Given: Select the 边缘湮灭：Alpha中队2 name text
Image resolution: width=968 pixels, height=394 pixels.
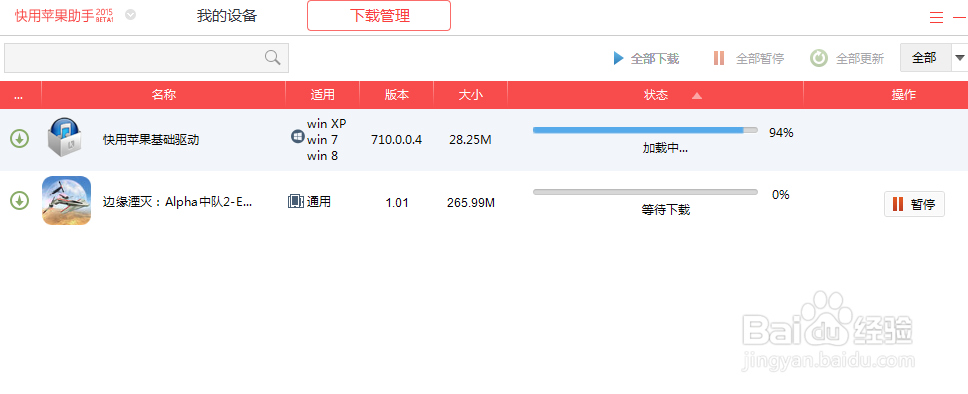Looking at the screenshot, I should tap(177, 201).
